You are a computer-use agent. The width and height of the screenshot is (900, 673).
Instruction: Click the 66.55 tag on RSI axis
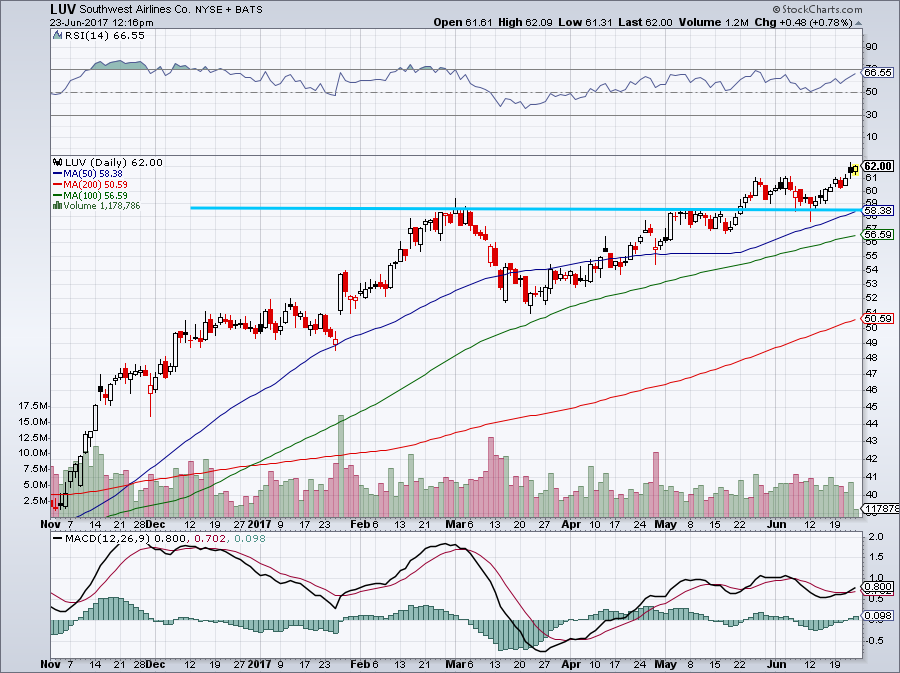[878, 72]
